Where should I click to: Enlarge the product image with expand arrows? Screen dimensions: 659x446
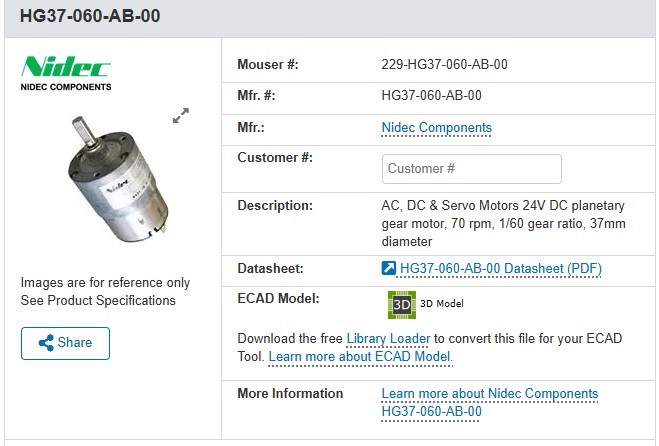tap(181, 116)
